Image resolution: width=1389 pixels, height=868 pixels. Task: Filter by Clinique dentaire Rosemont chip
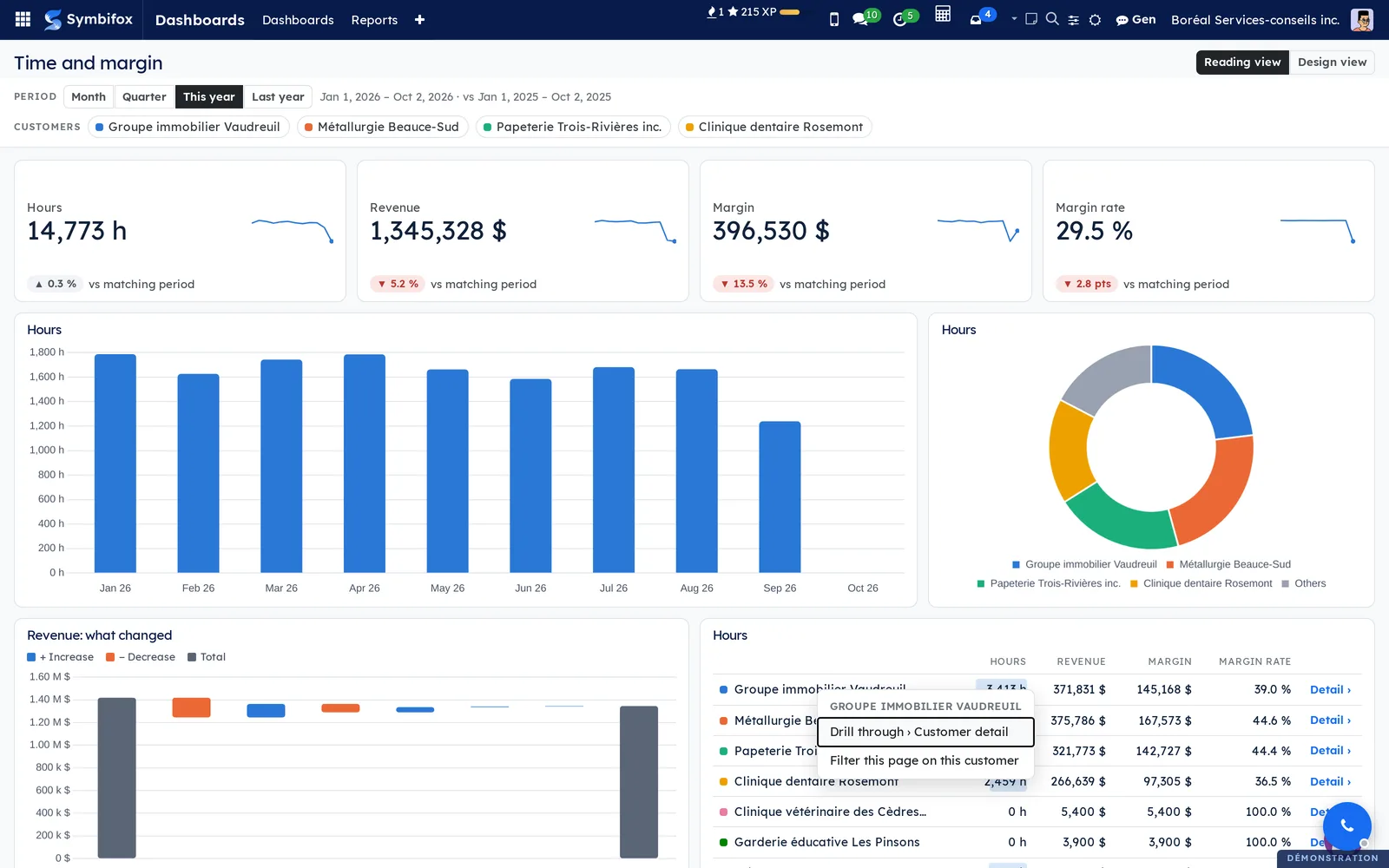click(x=775, y=127)
